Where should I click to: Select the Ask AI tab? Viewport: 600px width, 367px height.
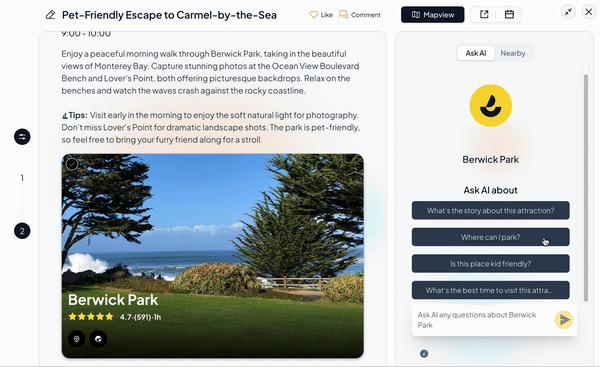(x=476, y=53)
